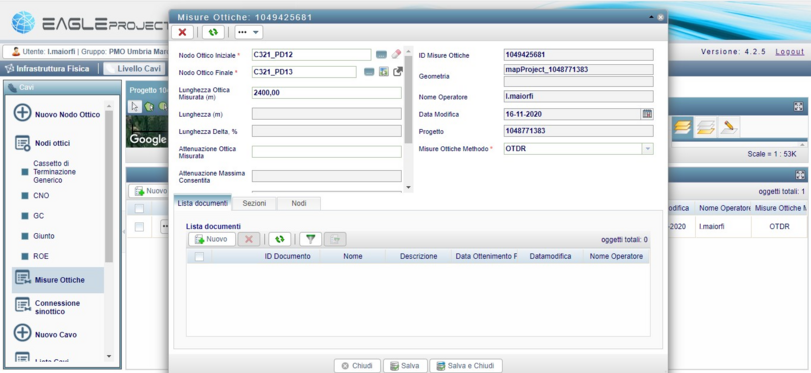811x373 pixels.
Task: Collapse the Misure Ottiche dialog via title arrow
Action: tap(652, 17)
